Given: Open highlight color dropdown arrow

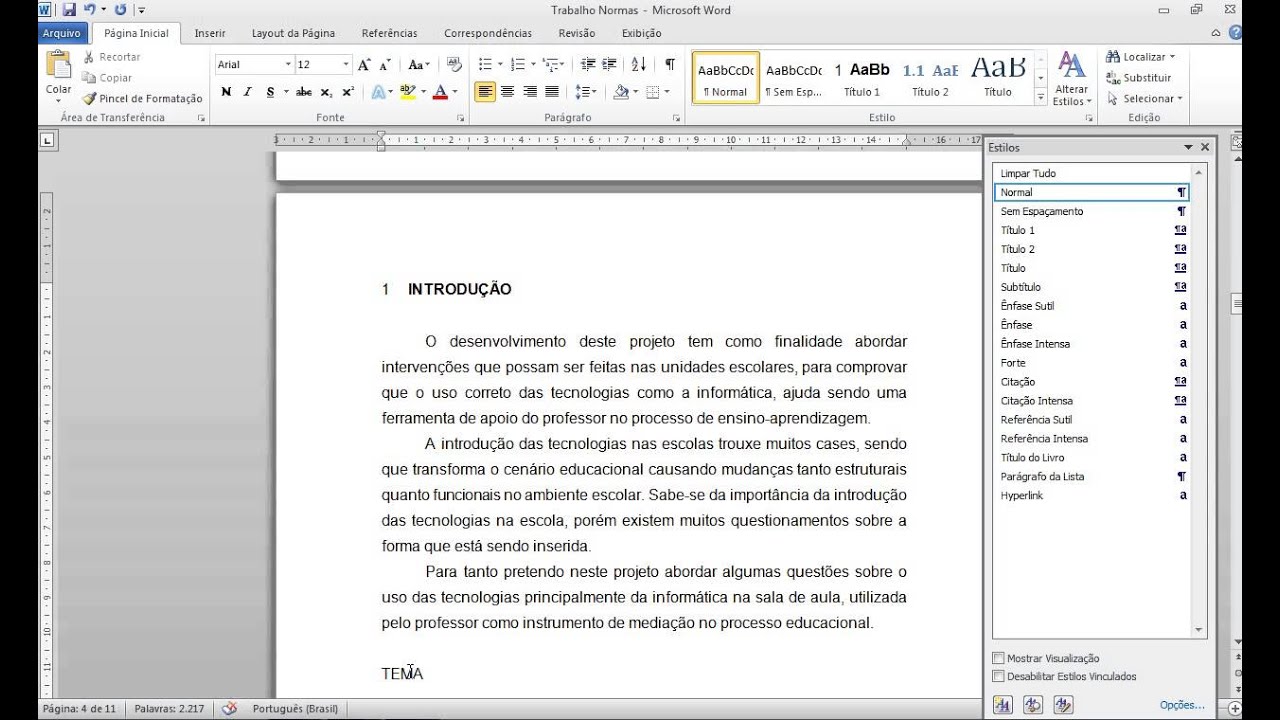Looking at the screenshot, I should [422, 92].
